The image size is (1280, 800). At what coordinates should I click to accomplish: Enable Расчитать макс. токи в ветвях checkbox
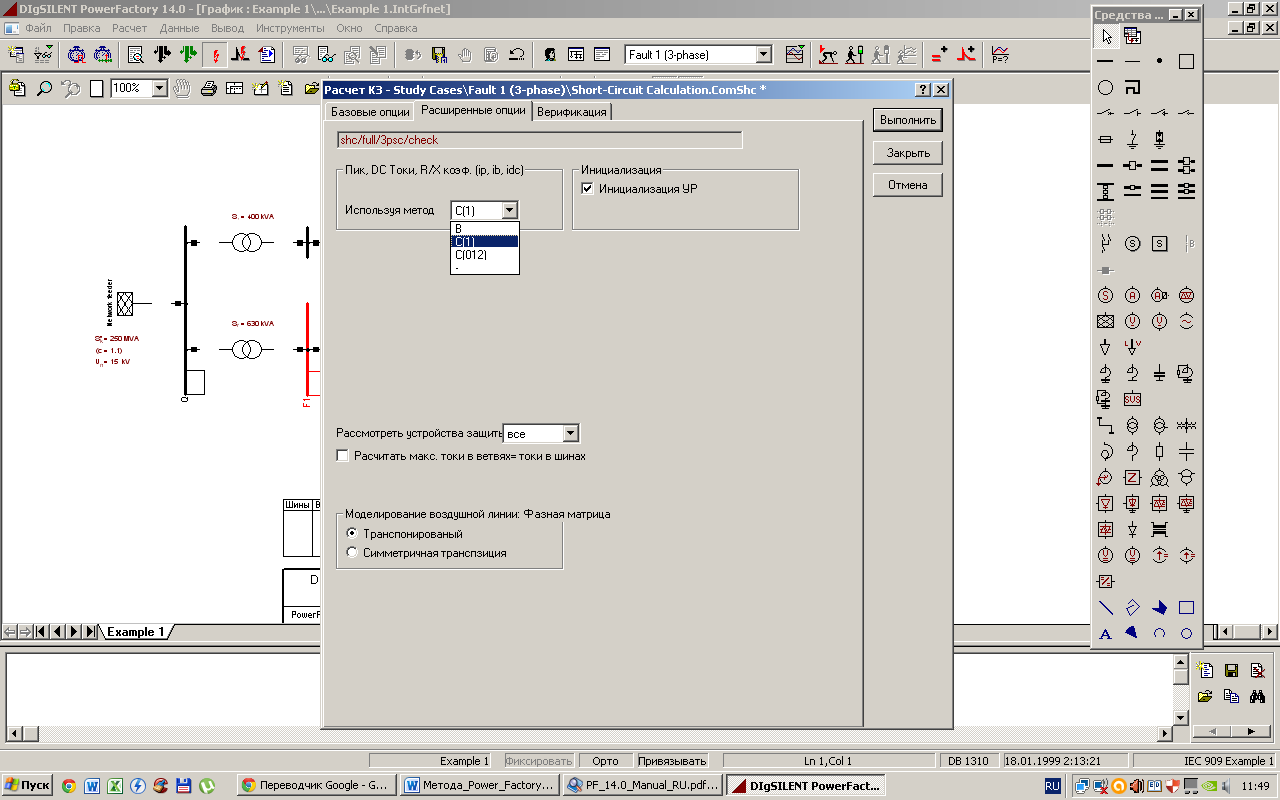343,456
